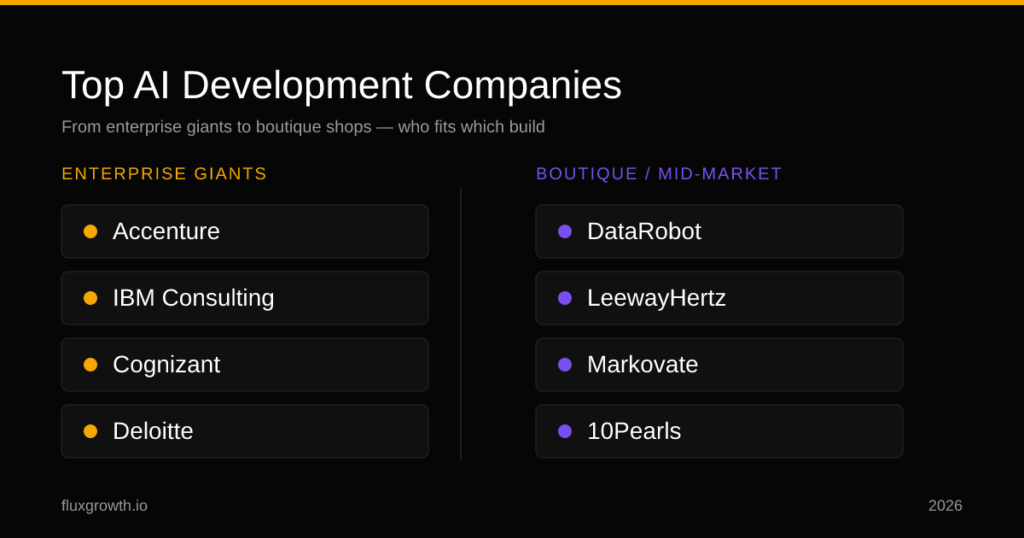This screenshot has height=538, width=1024.
Task: Select the Markovate entry
Action: 719,364
